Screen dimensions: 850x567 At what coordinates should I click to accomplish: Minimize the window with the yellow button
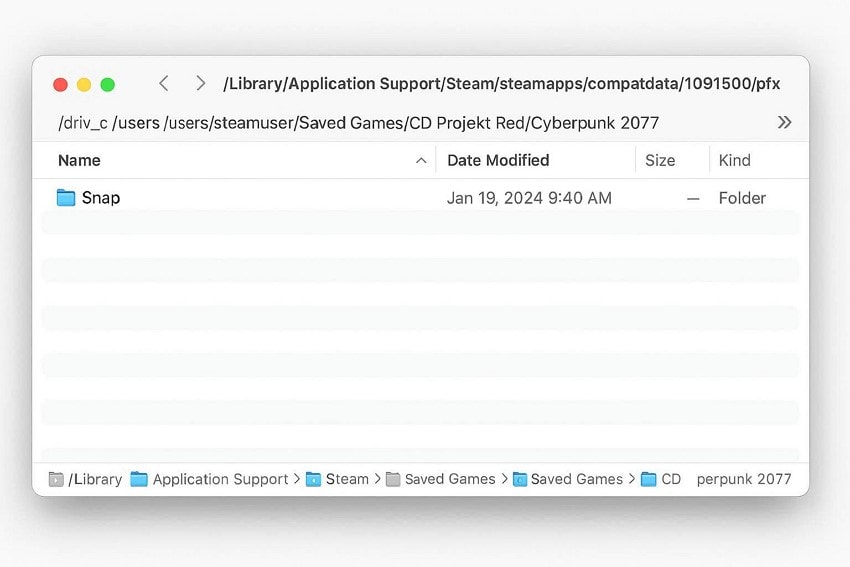(84, 85)
